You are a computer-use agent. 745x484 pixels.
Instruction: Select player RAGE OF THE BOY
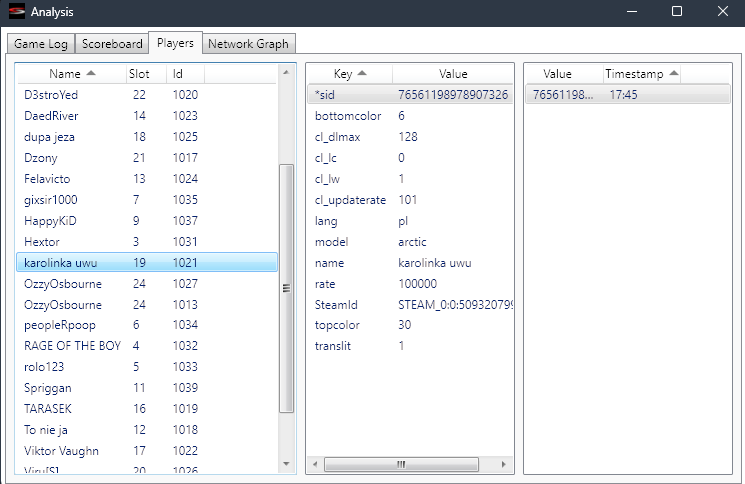tap(147, 346)
